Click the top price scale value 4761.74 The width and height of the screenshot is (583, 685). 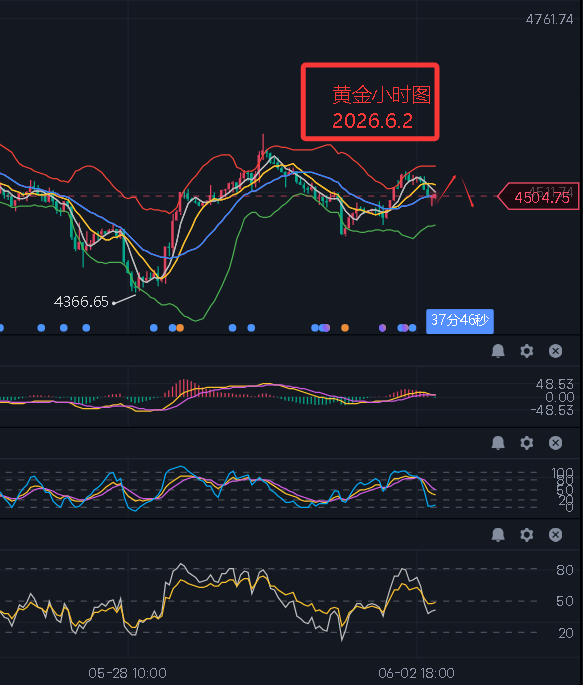click(549, 19)
